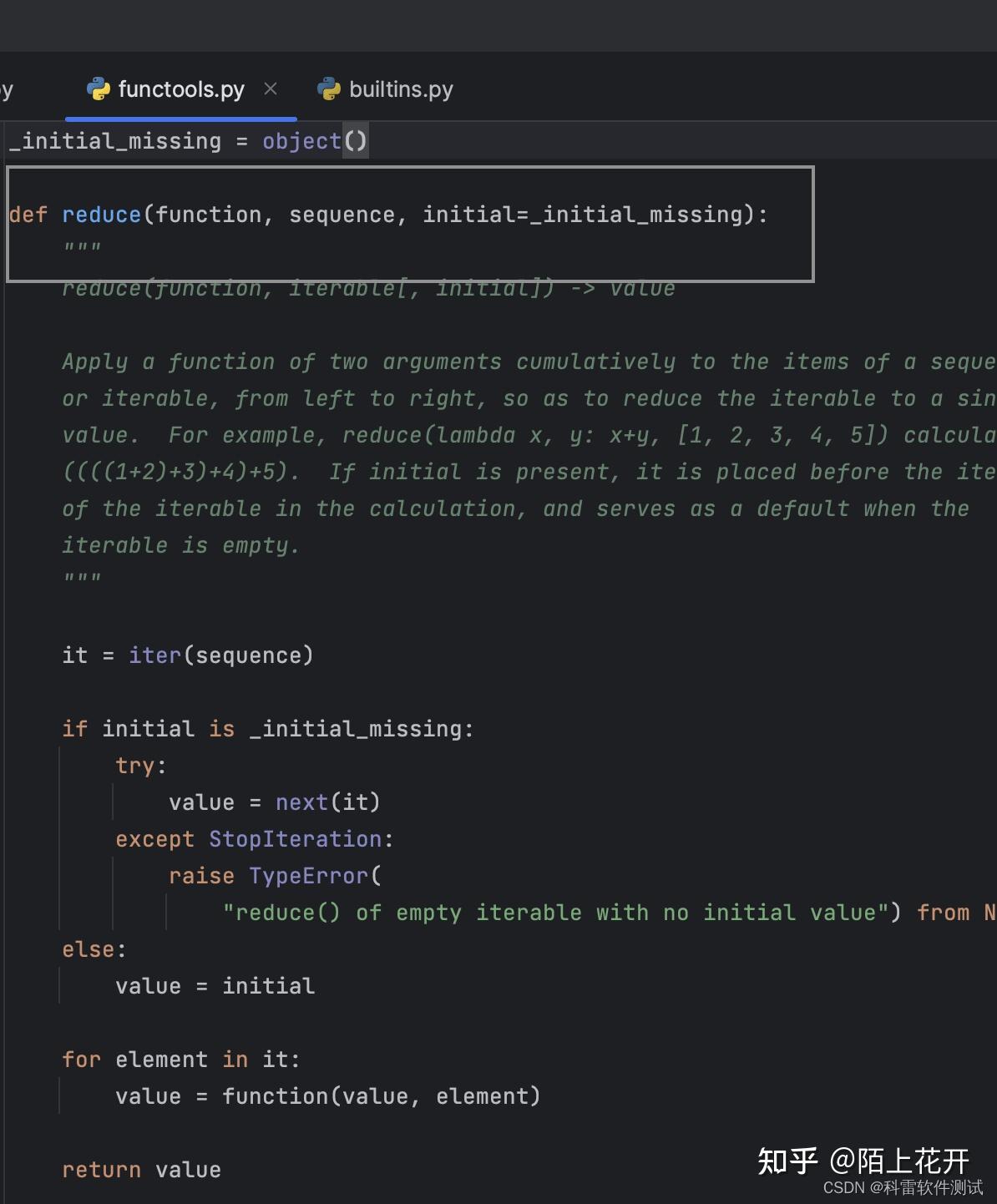Viewport: 997px width, 1204px height.
Task: Click the _initial_missing variable assignment
Action: pyautogui.click(x=115, y=141)
